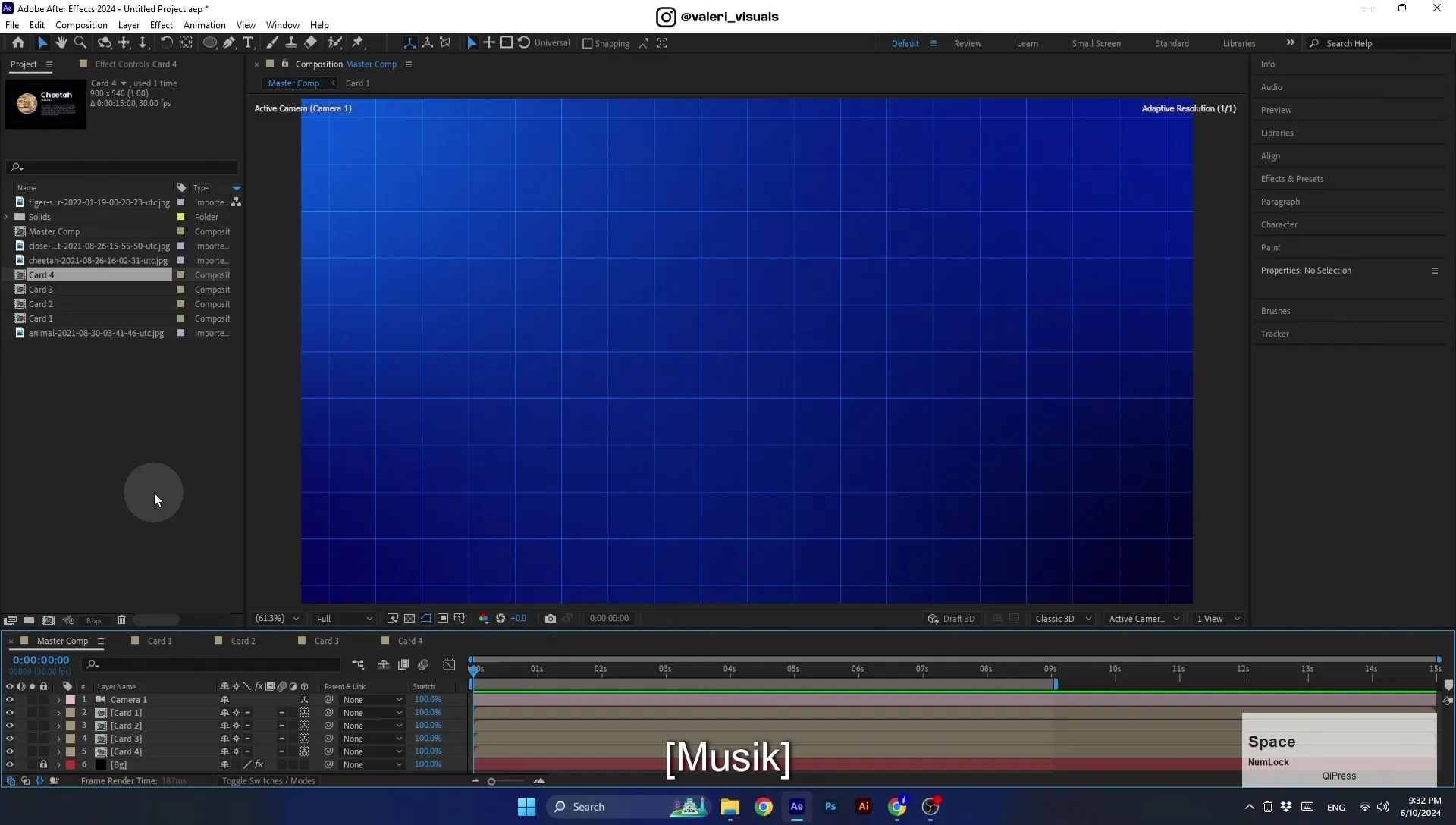Select the Type tool
1456x825 pixels.
[x=248, y=42]
